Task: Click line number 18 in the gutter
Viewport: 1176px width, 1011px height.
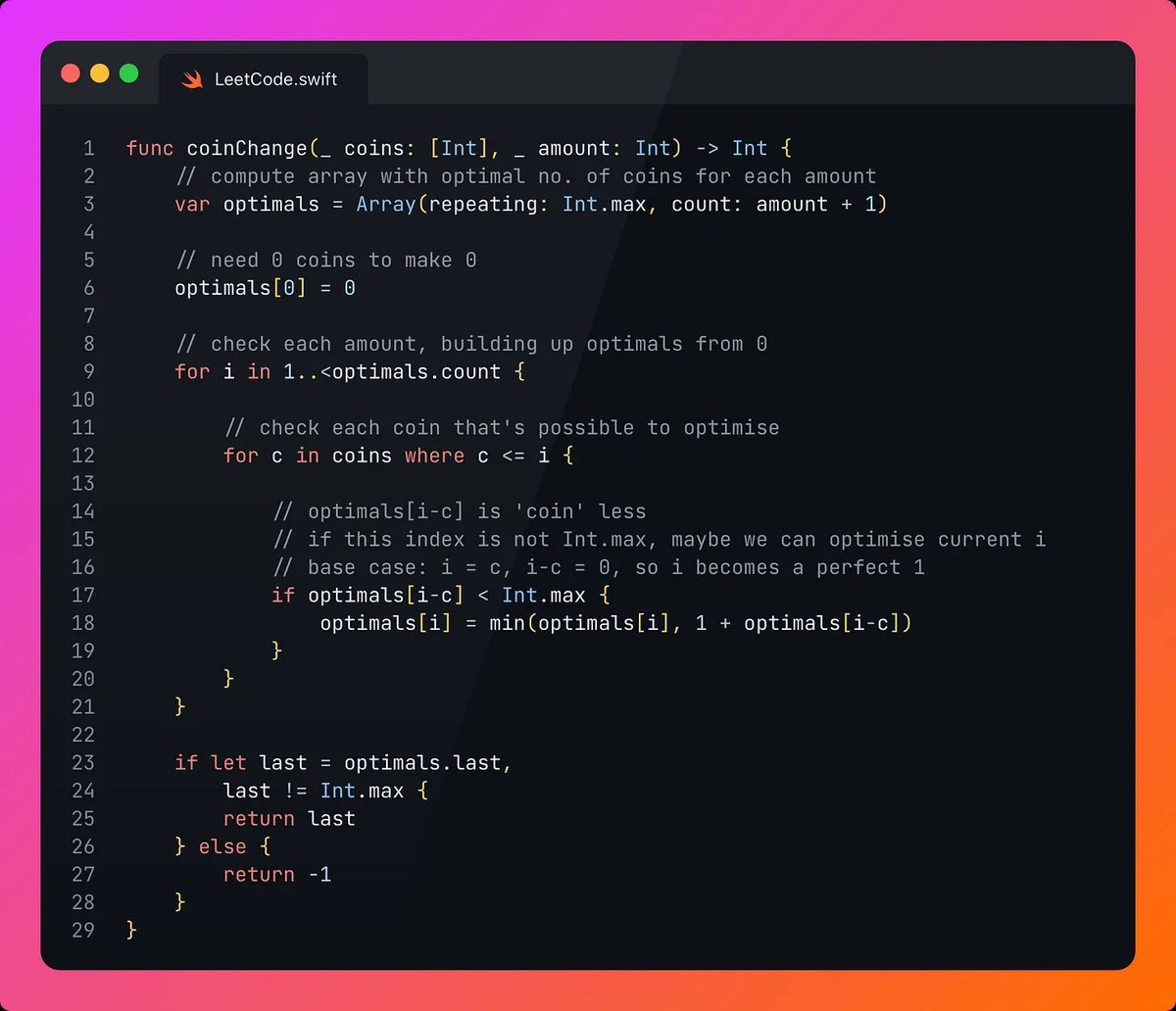Action: click(x=83, y=623)
